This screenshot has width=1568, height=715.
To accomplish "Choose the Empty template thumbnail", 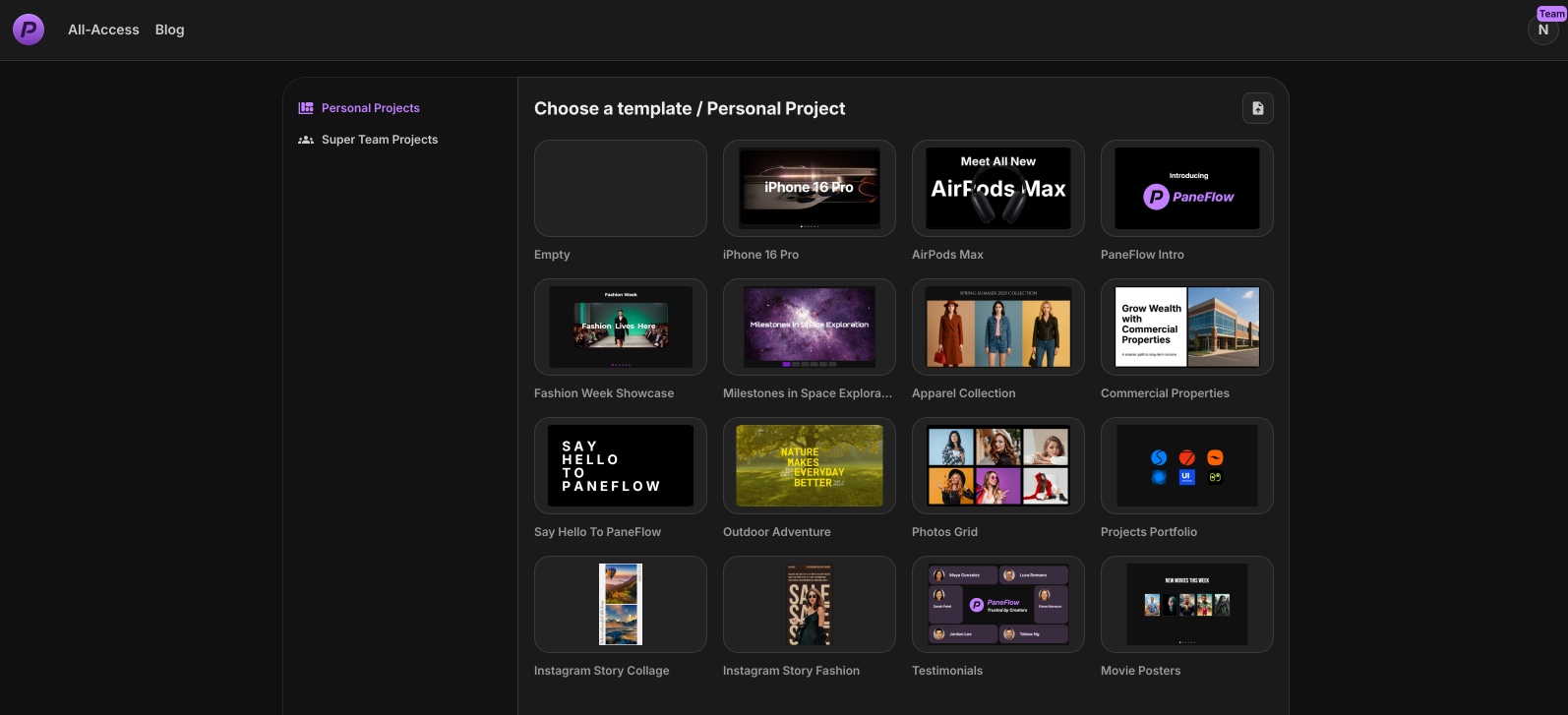I will coord(621,188).
